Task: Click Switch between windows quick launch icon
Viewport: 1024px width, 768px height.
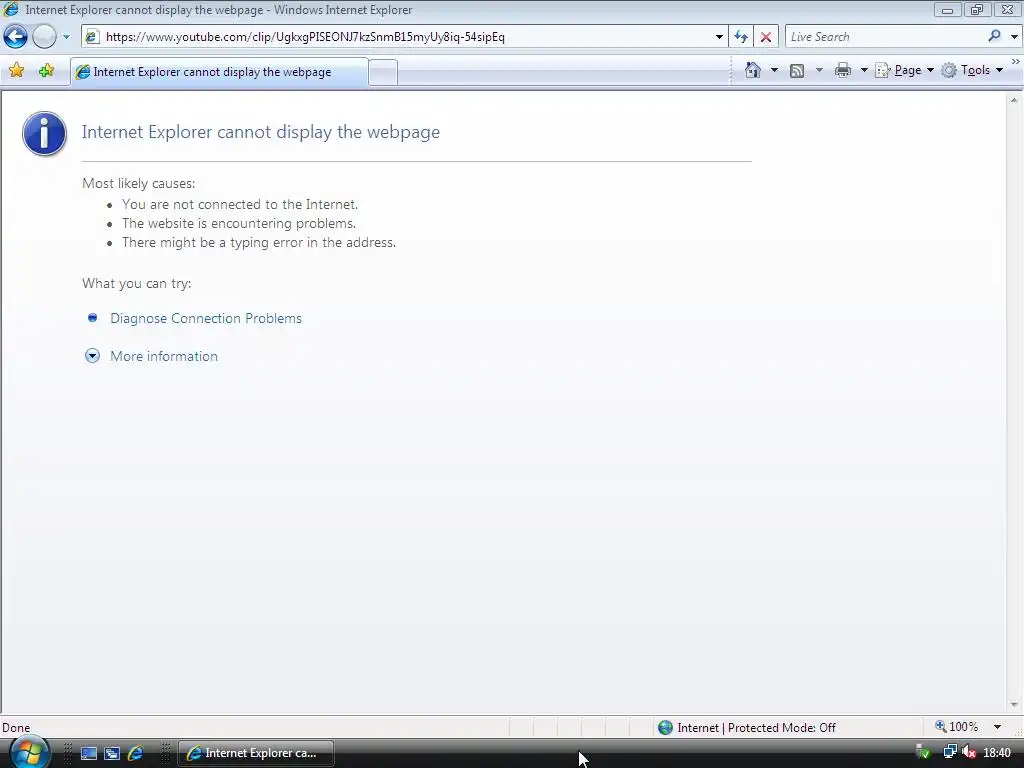Action: pos(112,753)
